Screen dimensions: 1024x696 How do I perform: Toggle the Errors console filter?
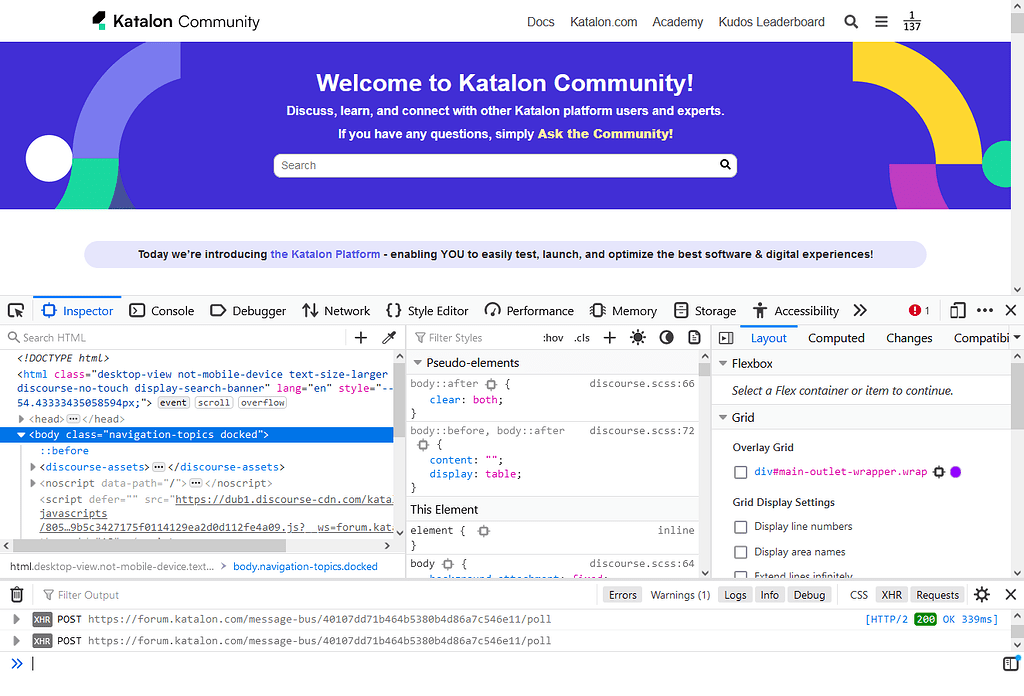coord(622,595)
